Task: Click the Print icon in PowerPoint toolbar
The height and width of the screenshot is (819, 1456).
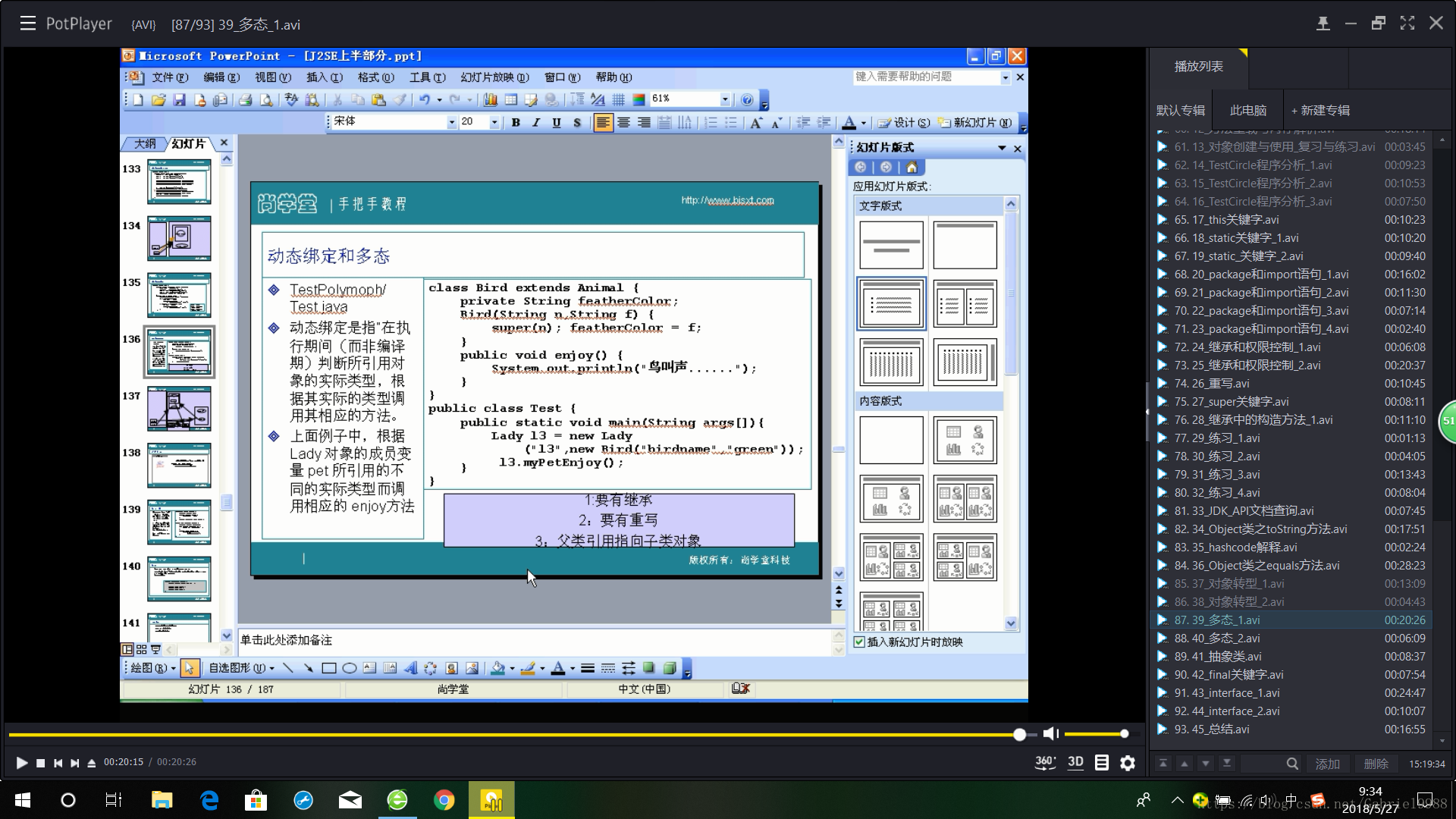Action: point(245,99)
